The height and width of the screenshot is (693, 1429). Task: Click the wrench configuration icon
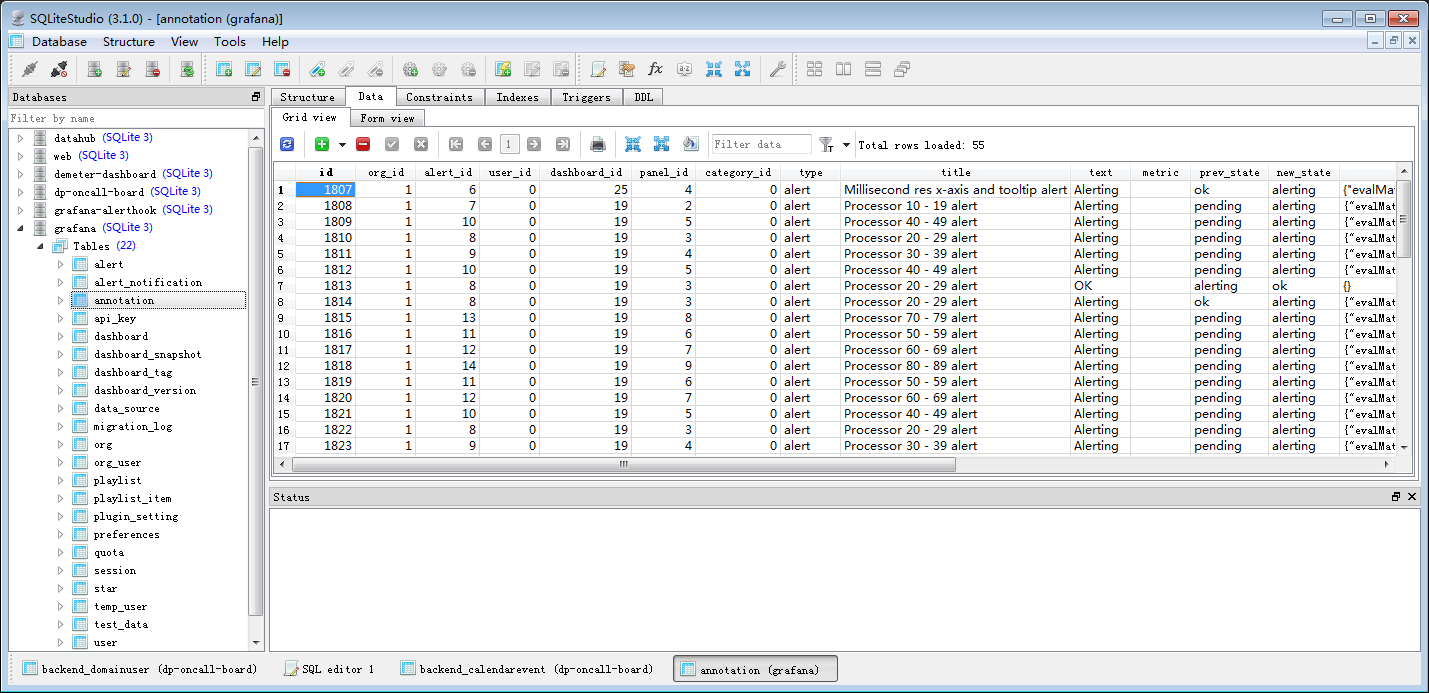(x=776, y=69)
